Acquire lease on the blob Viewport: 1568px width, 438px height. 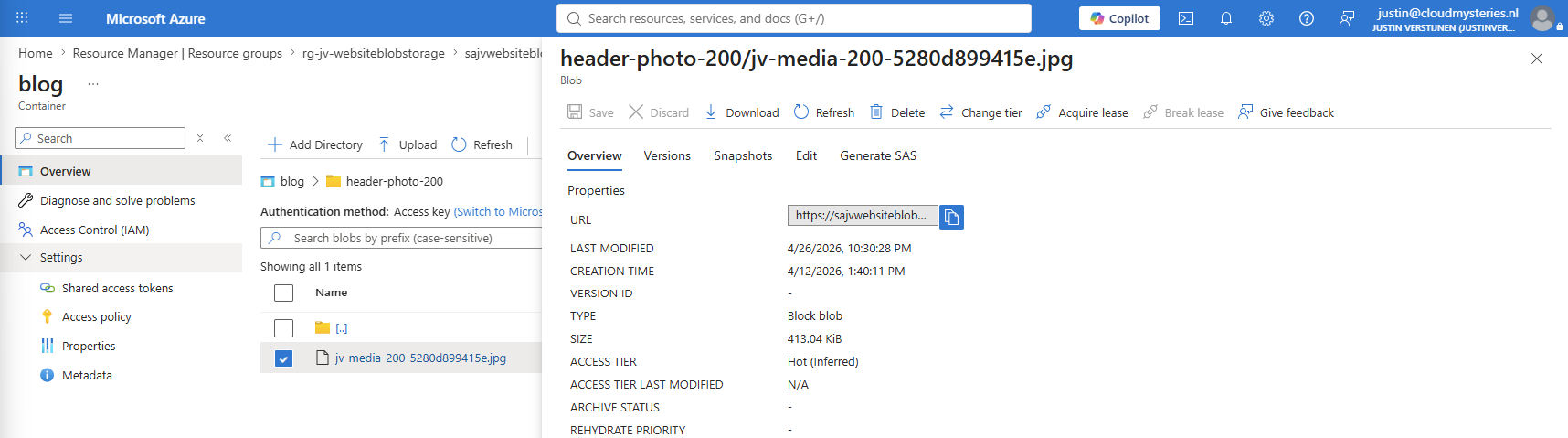1082,112
